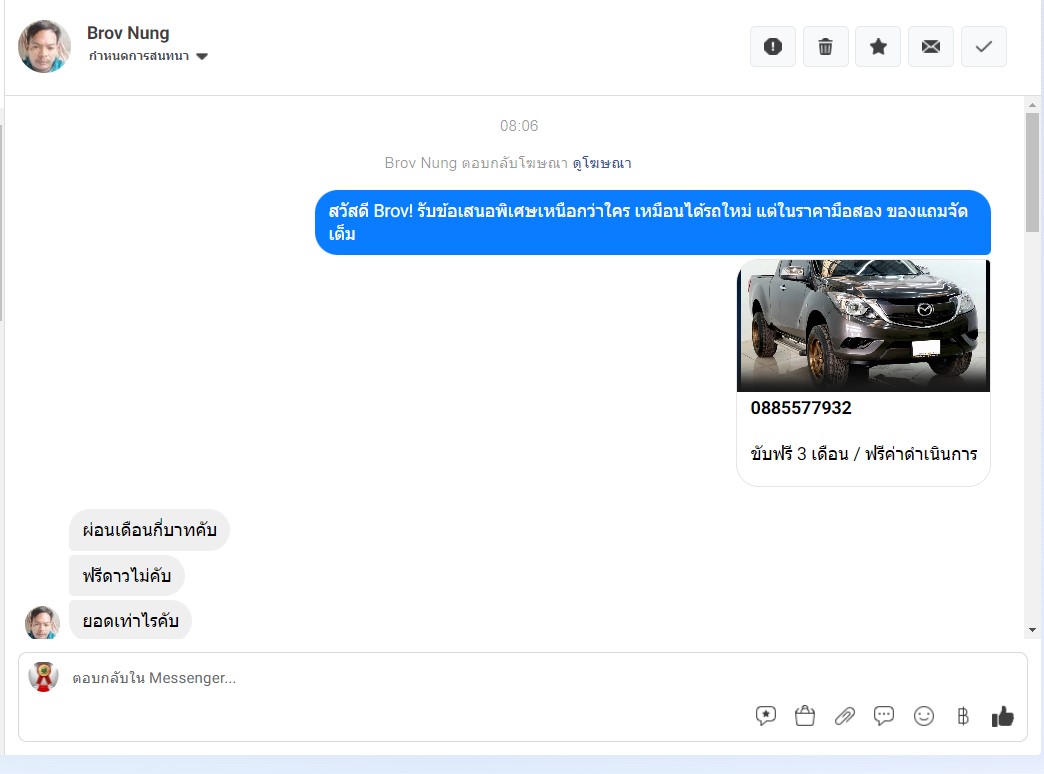Request payment with Baht icon

[x=963, y=716]
